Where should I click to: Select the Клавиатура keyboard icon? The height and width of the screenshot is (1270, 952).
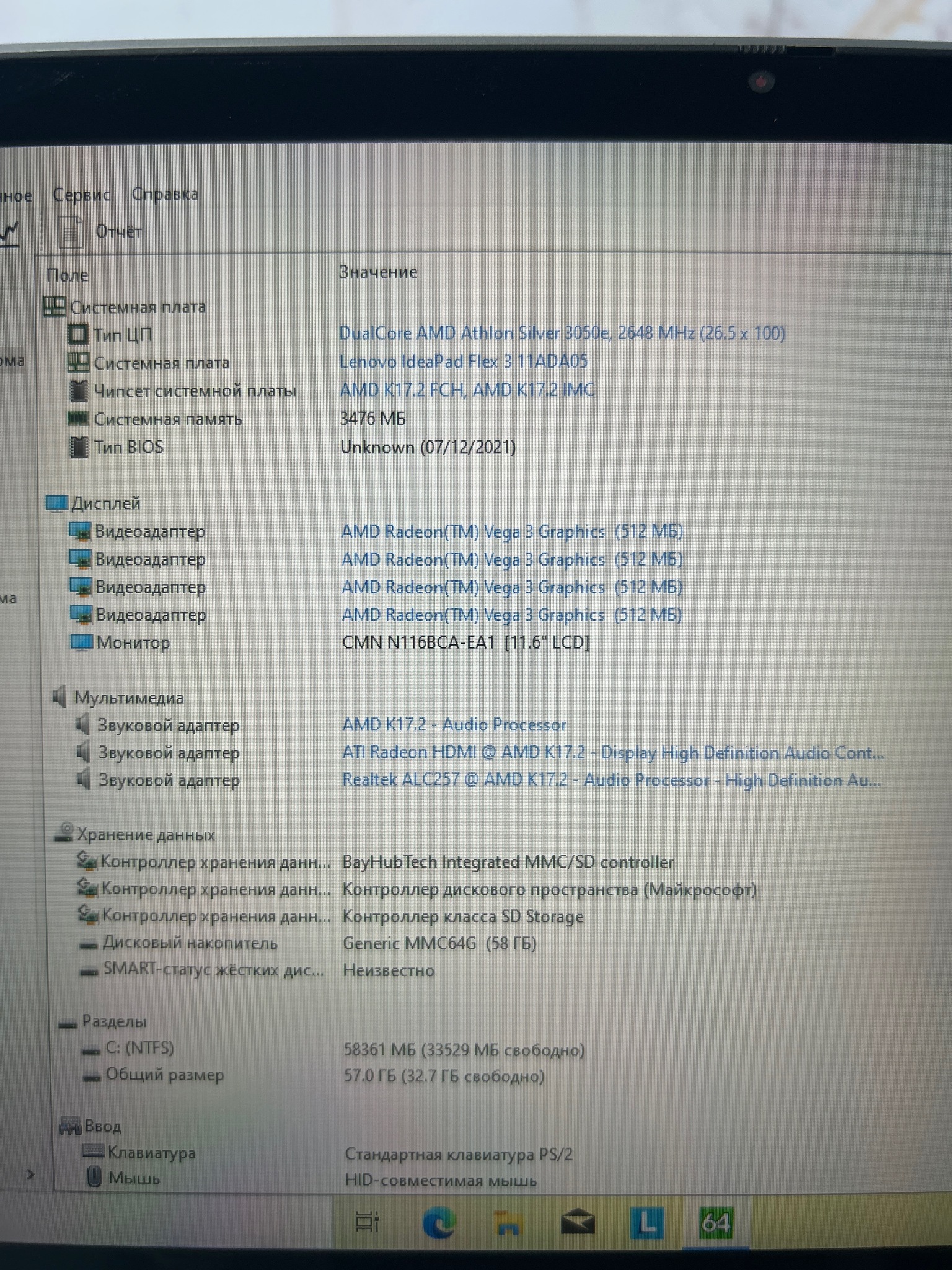(93, 1152)
